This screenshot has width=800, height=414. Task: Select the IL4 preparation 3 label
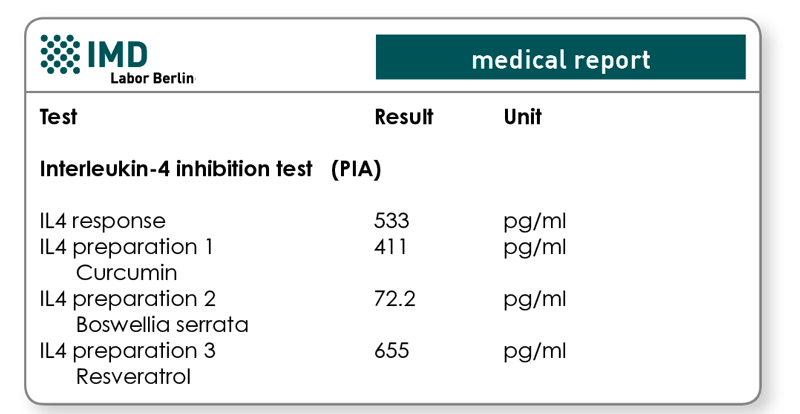click(128, 352)
